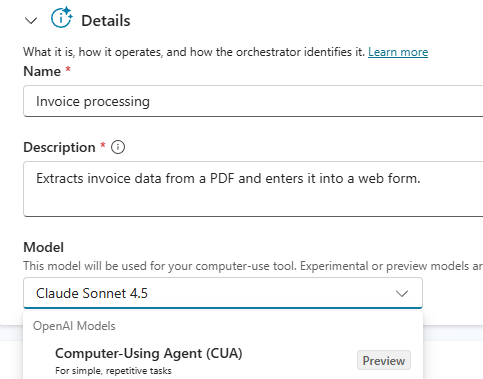Focus the Description text area
483x379 pixels.
click(x=253, y=189)
